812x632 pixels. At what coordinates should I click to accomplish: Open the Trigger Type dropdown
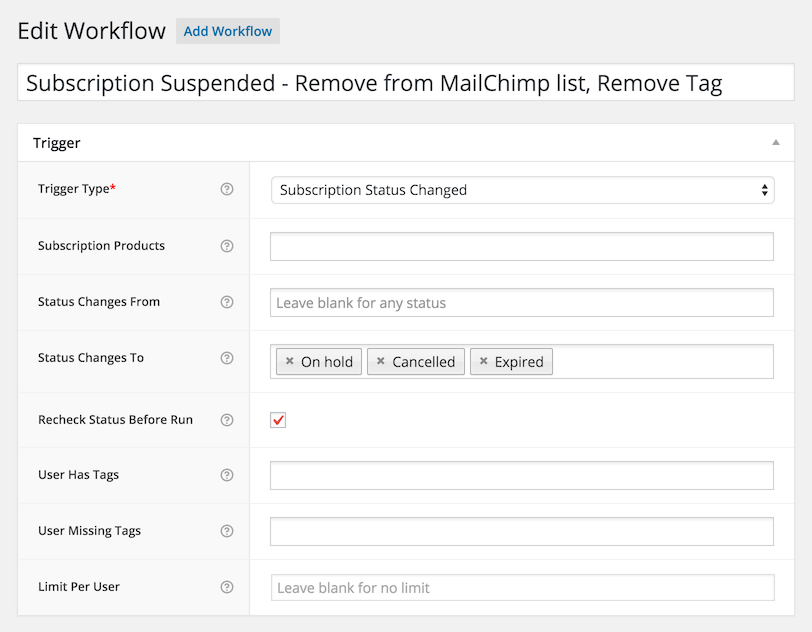522,190
